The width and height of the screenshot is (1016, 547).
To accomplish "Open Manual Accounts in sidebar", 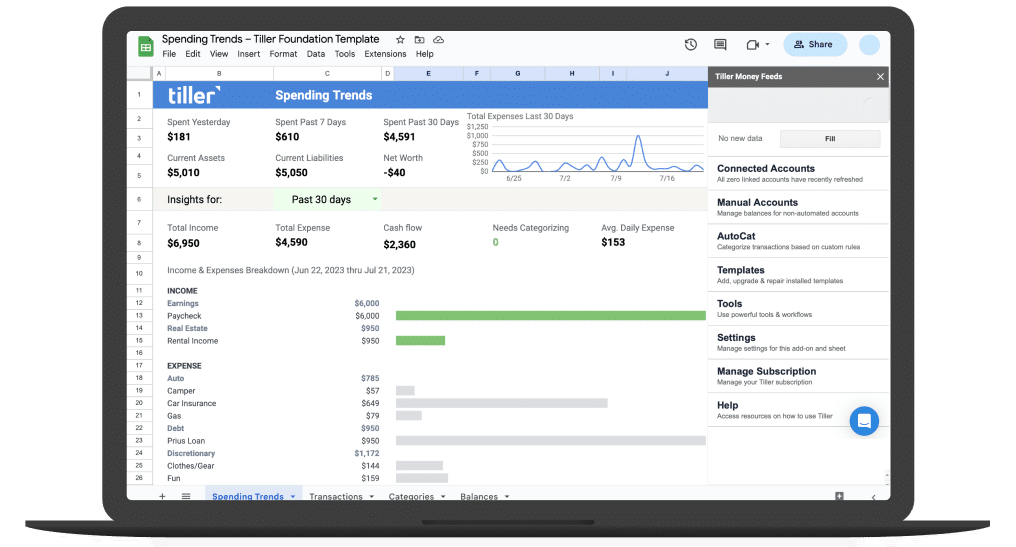I will pos(798,207).
